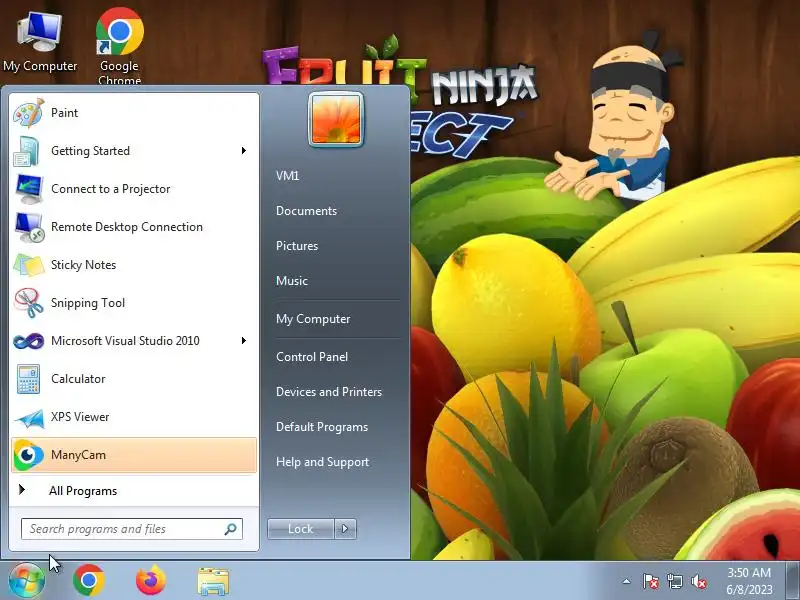Click the XPS Viewer paper plane icon
The image size is (800, 600).
point(29,418)
